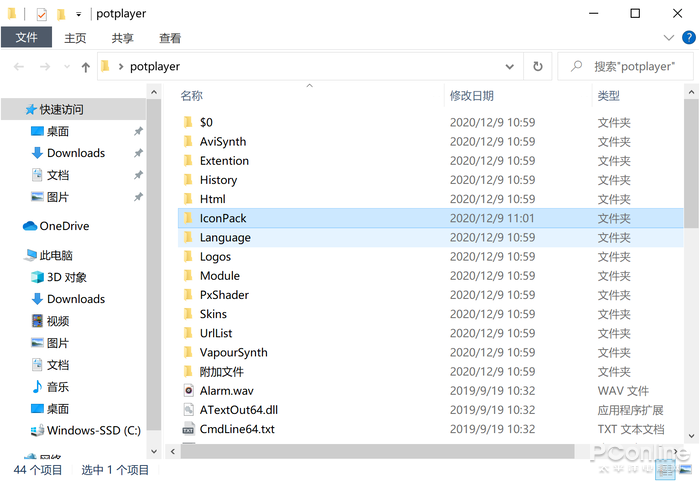Image resolution: width=700 pixels, height=481 pixels.
Task: Sort by 修改日期 column header
Action: [x=471, y=96]
